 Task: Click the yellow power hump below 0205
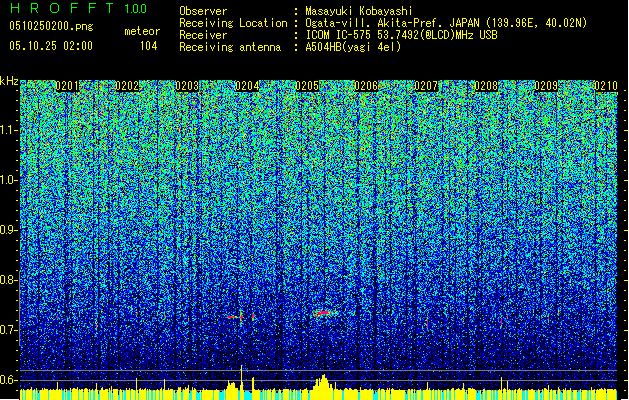click(x=323, y=382)
